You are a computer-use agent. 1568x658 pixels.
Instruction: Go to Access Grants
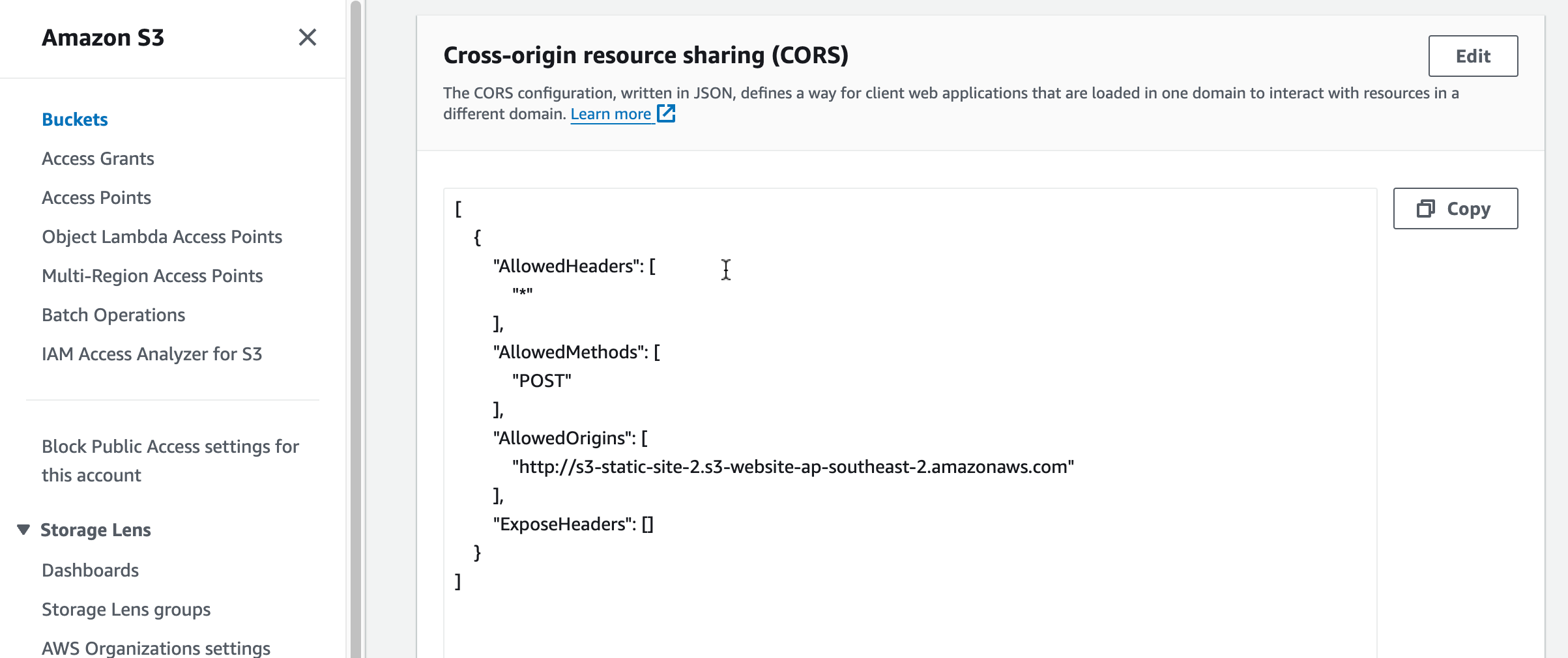[98, 158]
